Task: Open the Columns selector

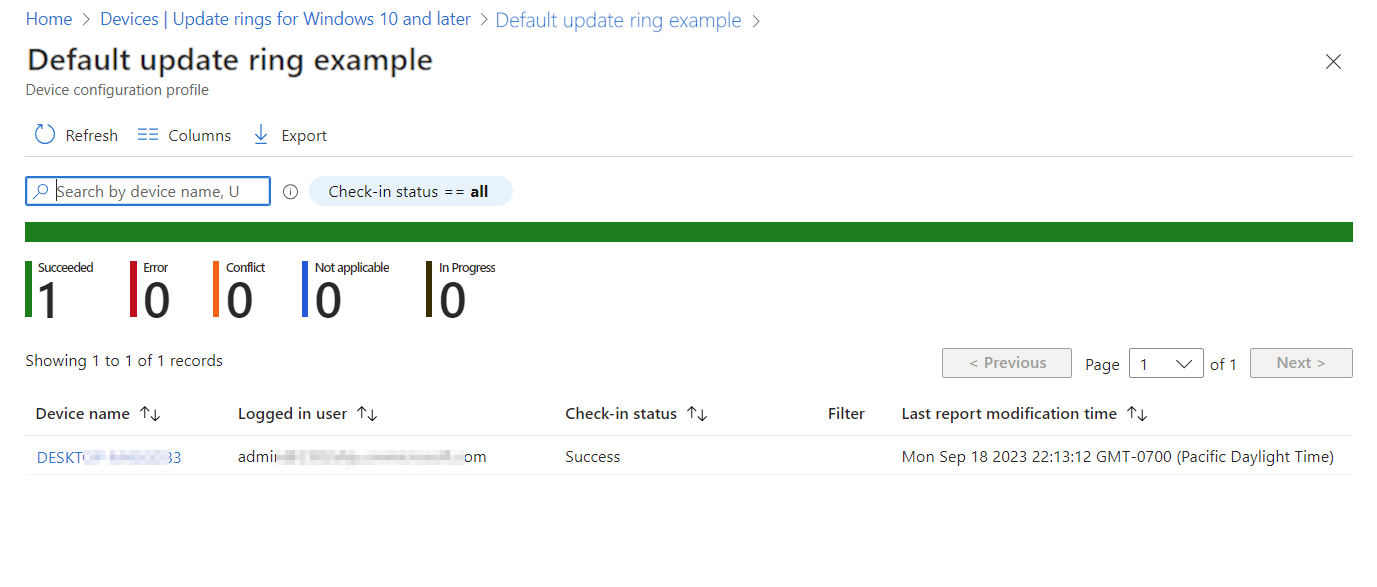Action: point(184,134)
